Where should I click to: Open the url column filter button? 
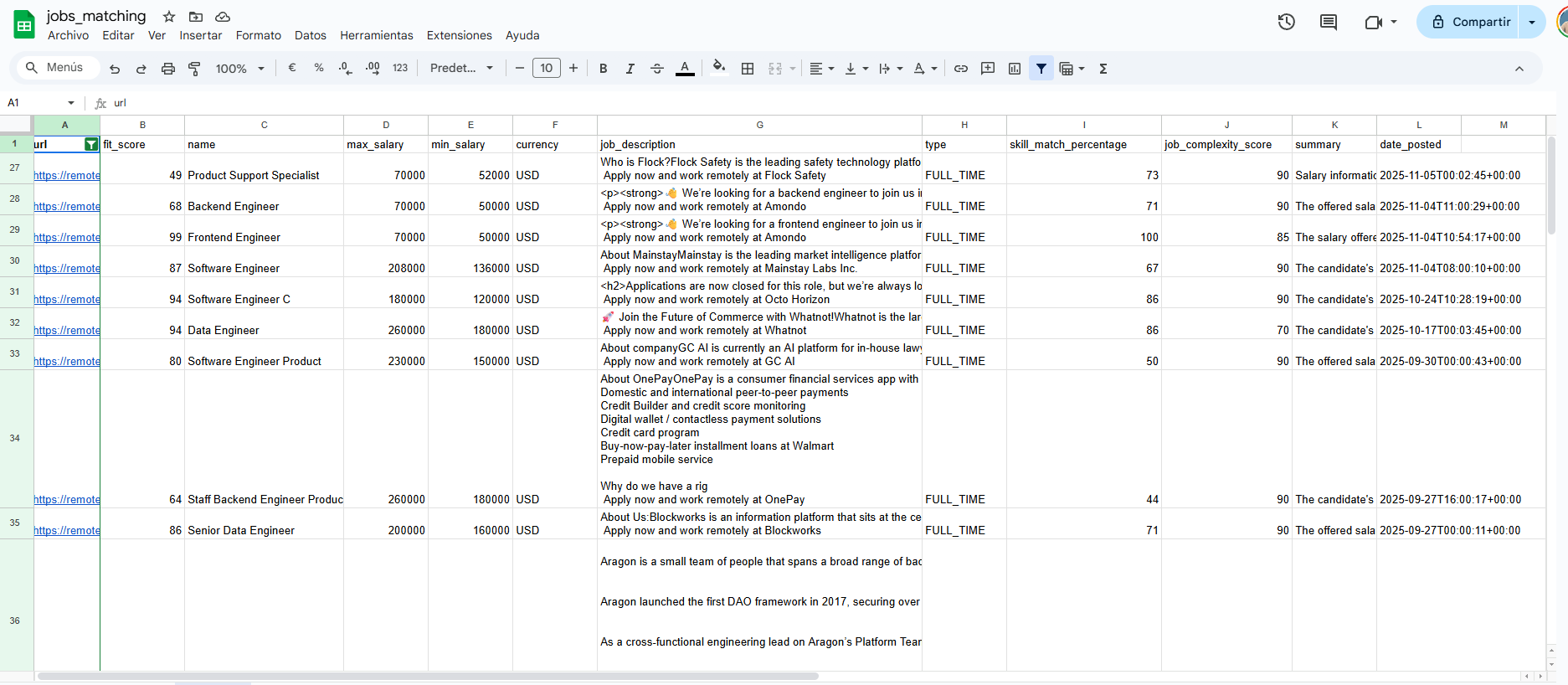coord(91,145)
